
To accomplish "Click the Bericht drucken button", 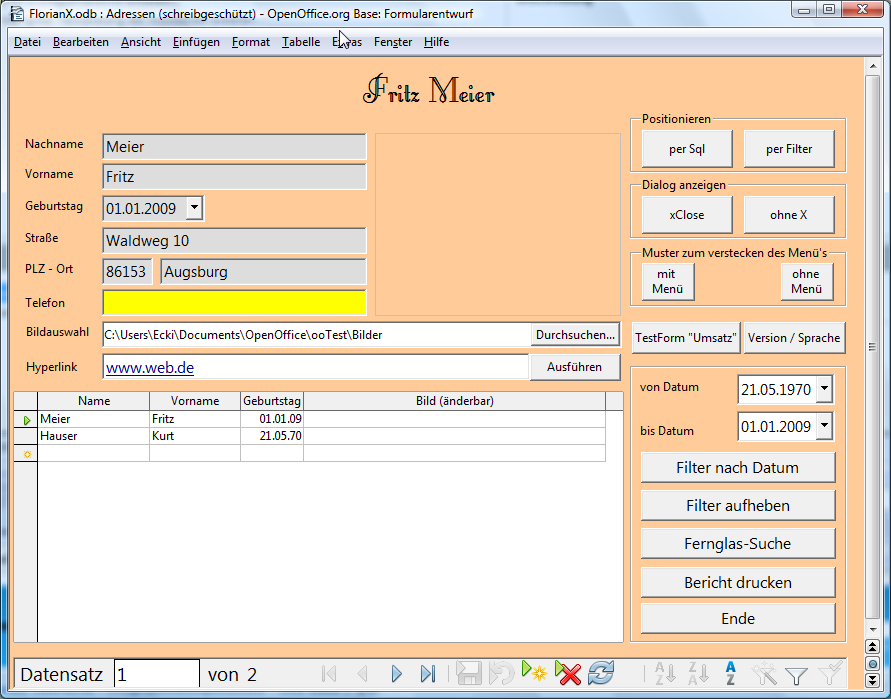I will point(738,582).
